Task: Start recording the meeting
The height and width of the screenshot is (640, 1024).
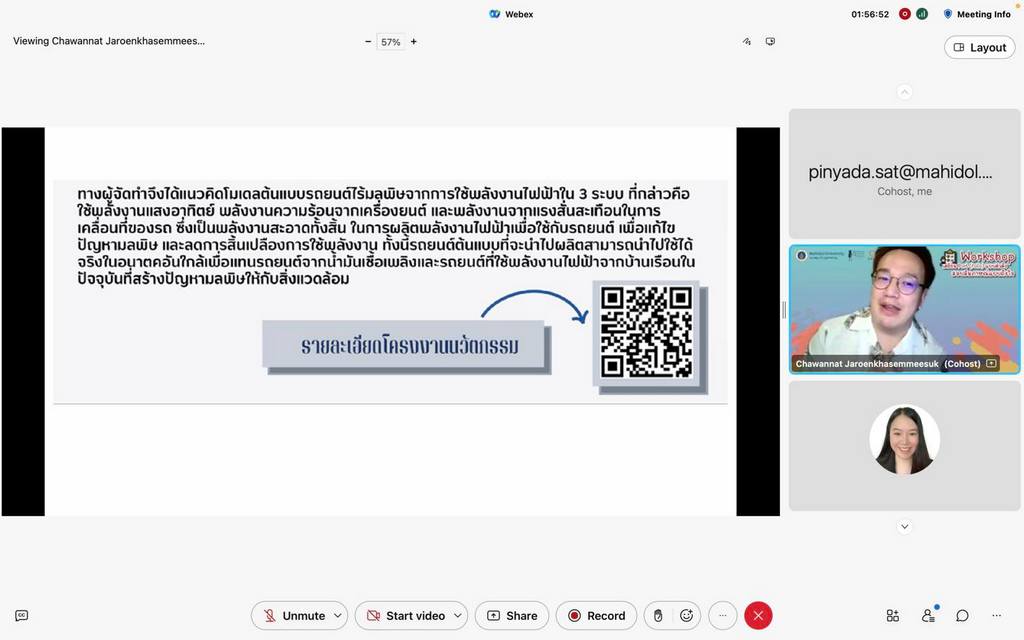Action: 596,616
